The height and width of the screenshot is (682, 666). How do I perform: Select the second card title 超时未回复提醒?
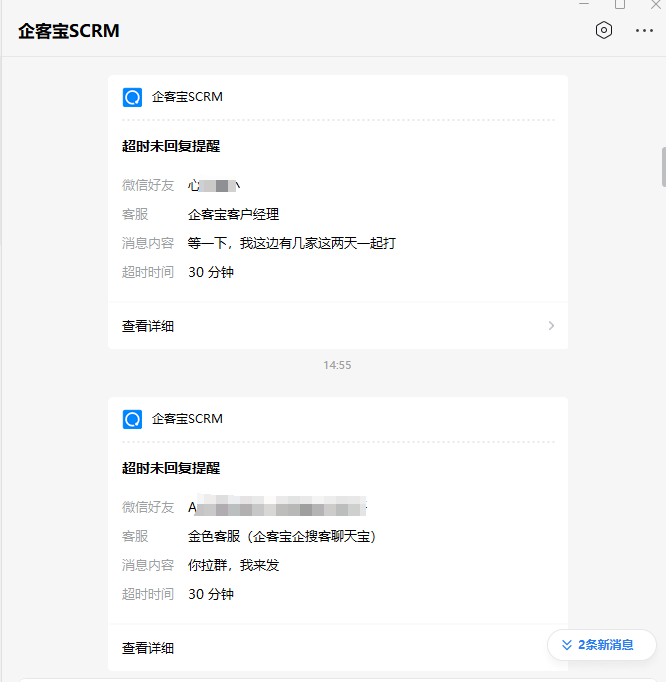[x=171, y=468]
